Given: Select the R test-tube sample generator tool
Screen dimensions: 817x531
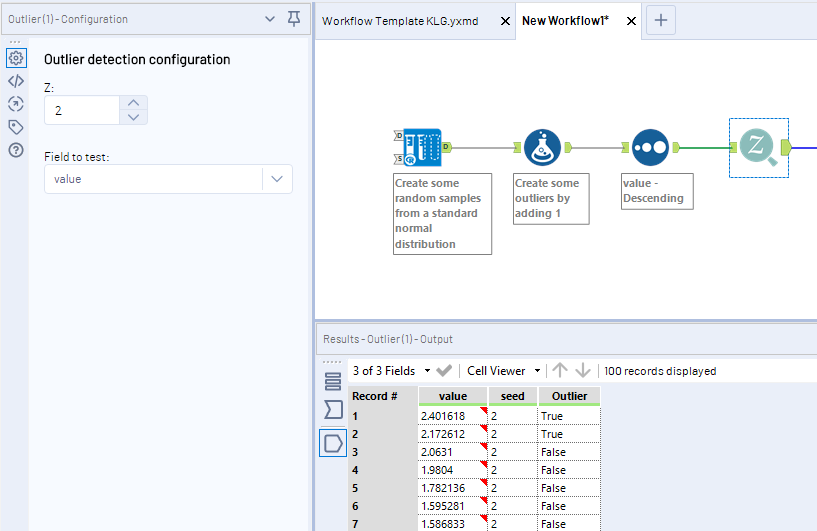Looking at the screenshot, I should 422,147.
